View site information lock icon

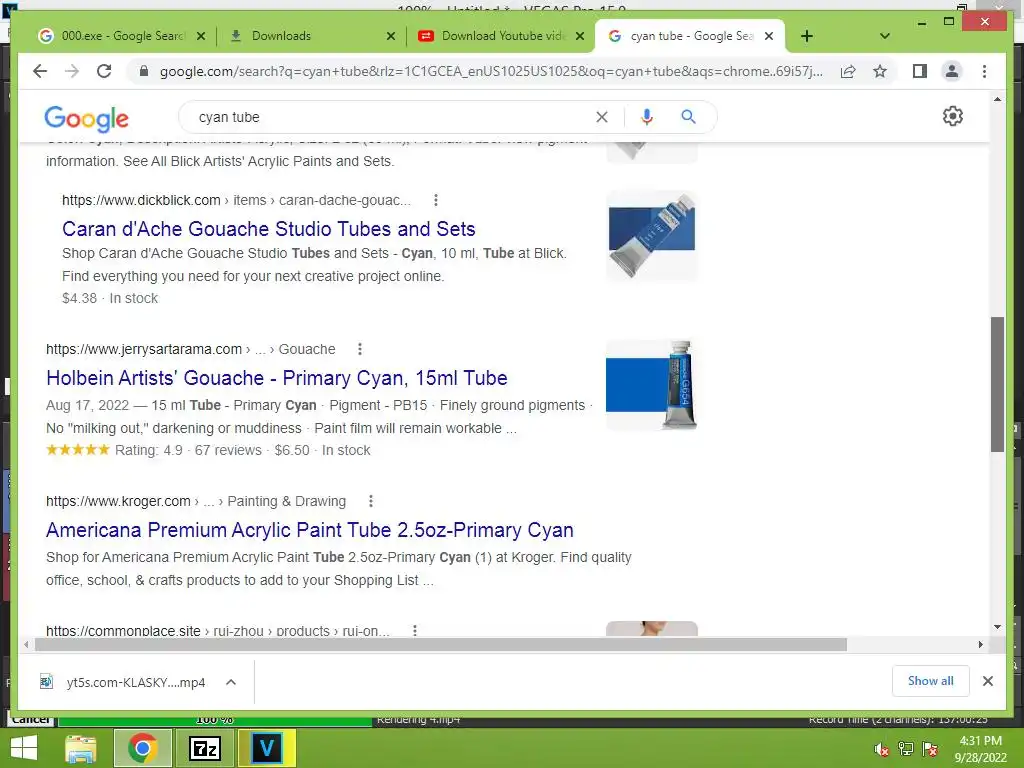[144, 71]
